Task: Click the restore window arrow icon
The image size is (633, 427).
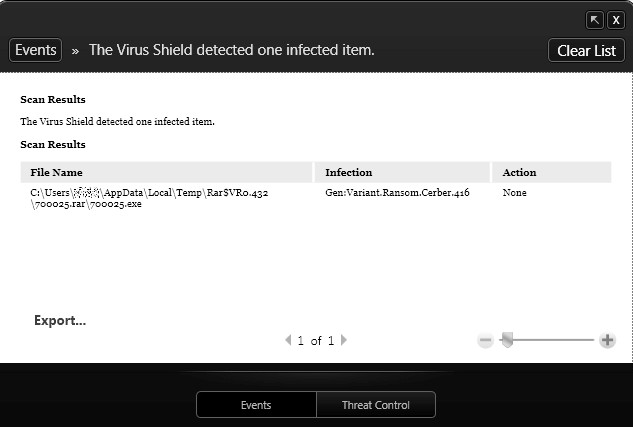Action: pos(595,20)
